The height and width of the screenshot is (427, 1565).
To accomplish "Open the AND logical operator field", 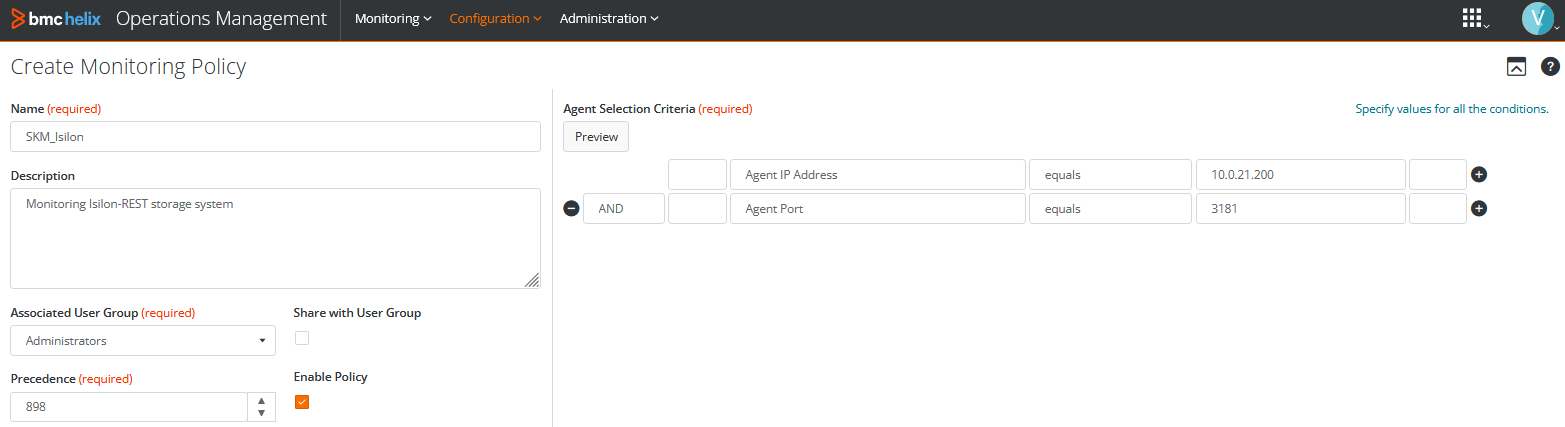I will [624, 209].
